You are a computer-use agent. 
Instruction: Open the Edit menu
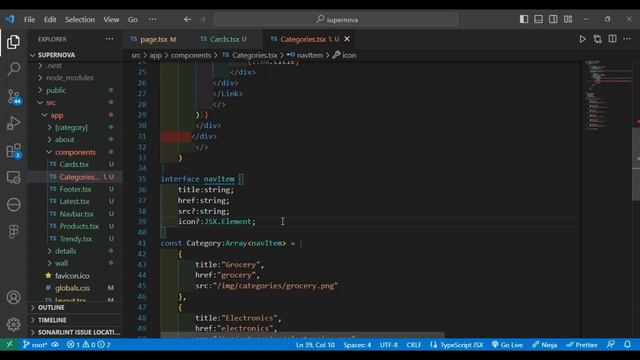tap(50, 19)
